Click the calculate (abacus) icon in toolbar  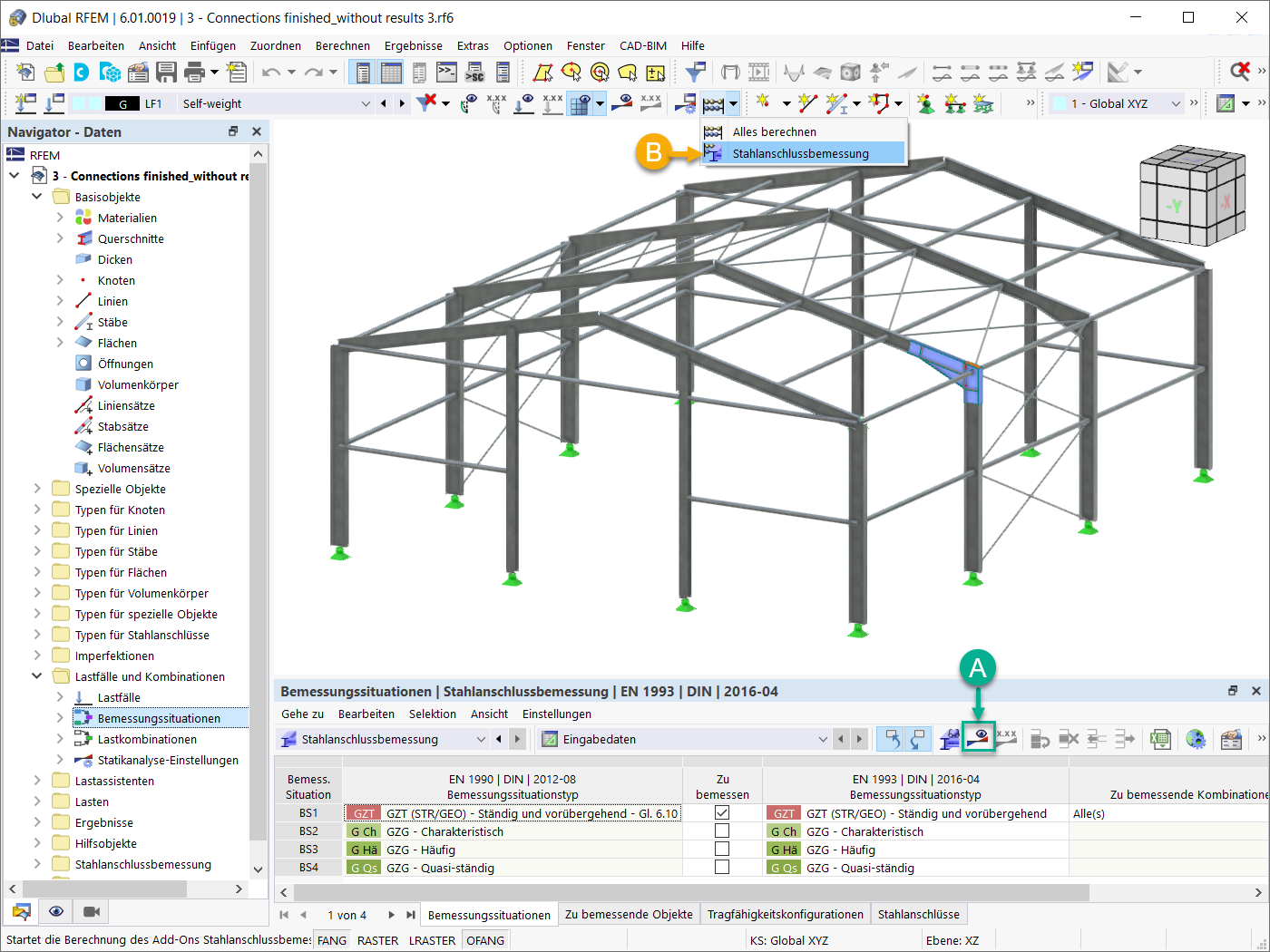click(713, 103)
